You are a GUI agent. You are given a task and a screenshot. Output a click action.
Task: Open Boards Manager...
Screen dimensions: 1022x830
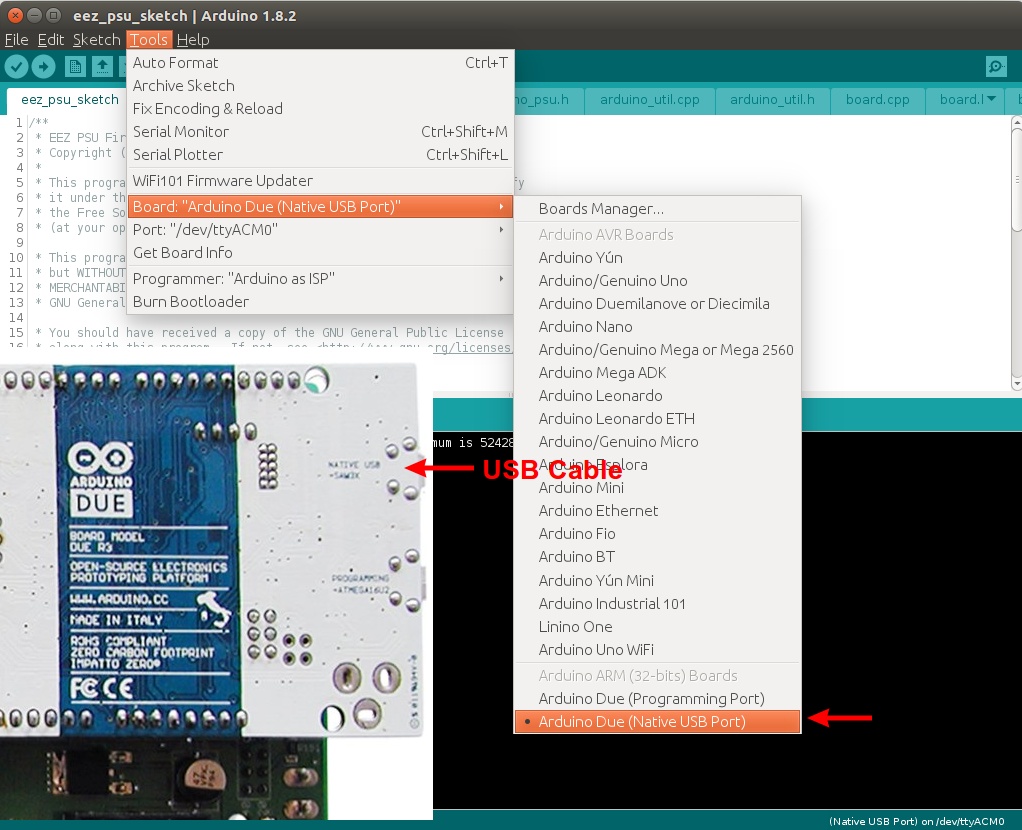(x=658, y=209)
